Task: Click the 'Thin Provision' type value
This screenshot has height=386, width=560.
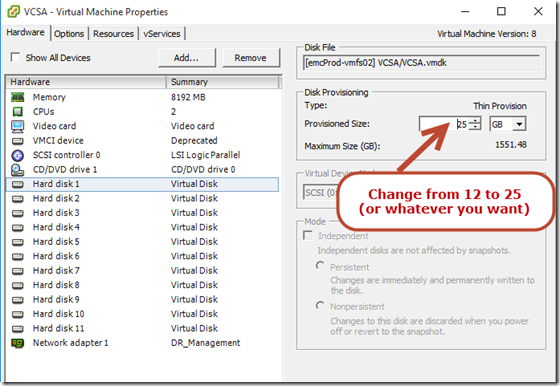Action: coord(500,106)
